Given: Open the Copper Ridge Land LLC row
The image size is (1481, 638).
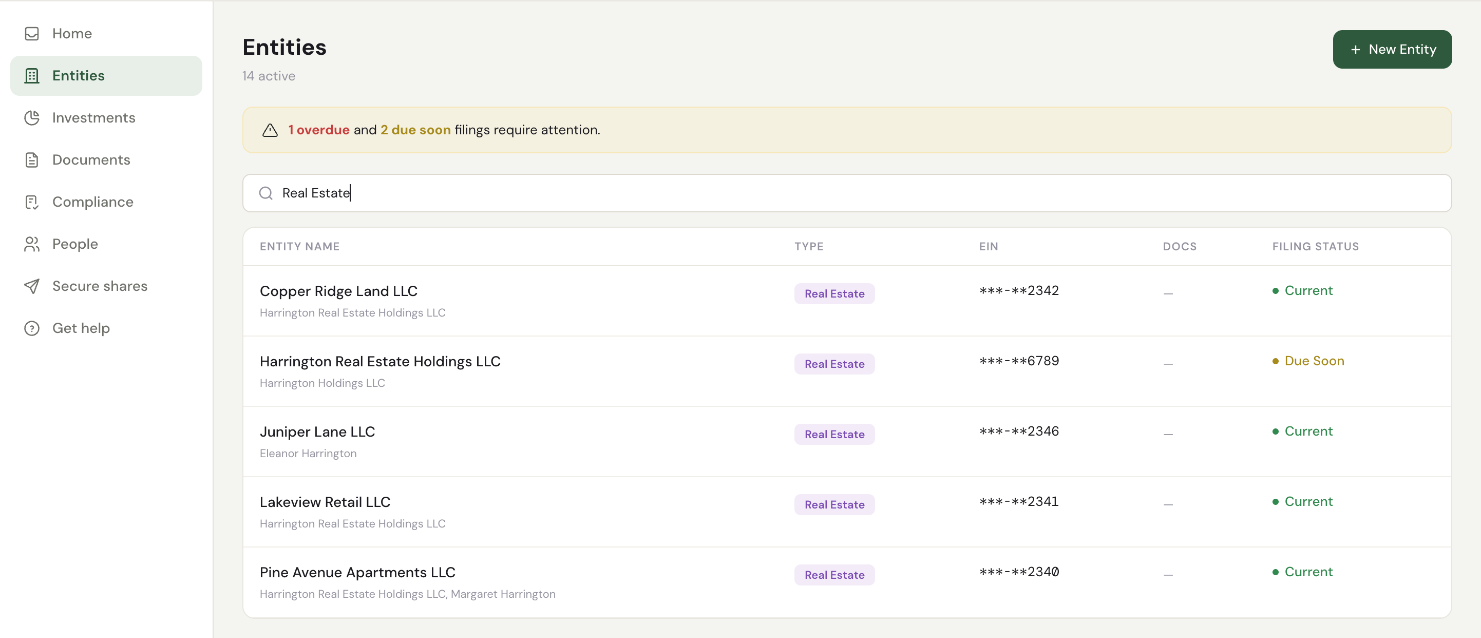Looking at the screenshot, I should [x=847, y=301].
